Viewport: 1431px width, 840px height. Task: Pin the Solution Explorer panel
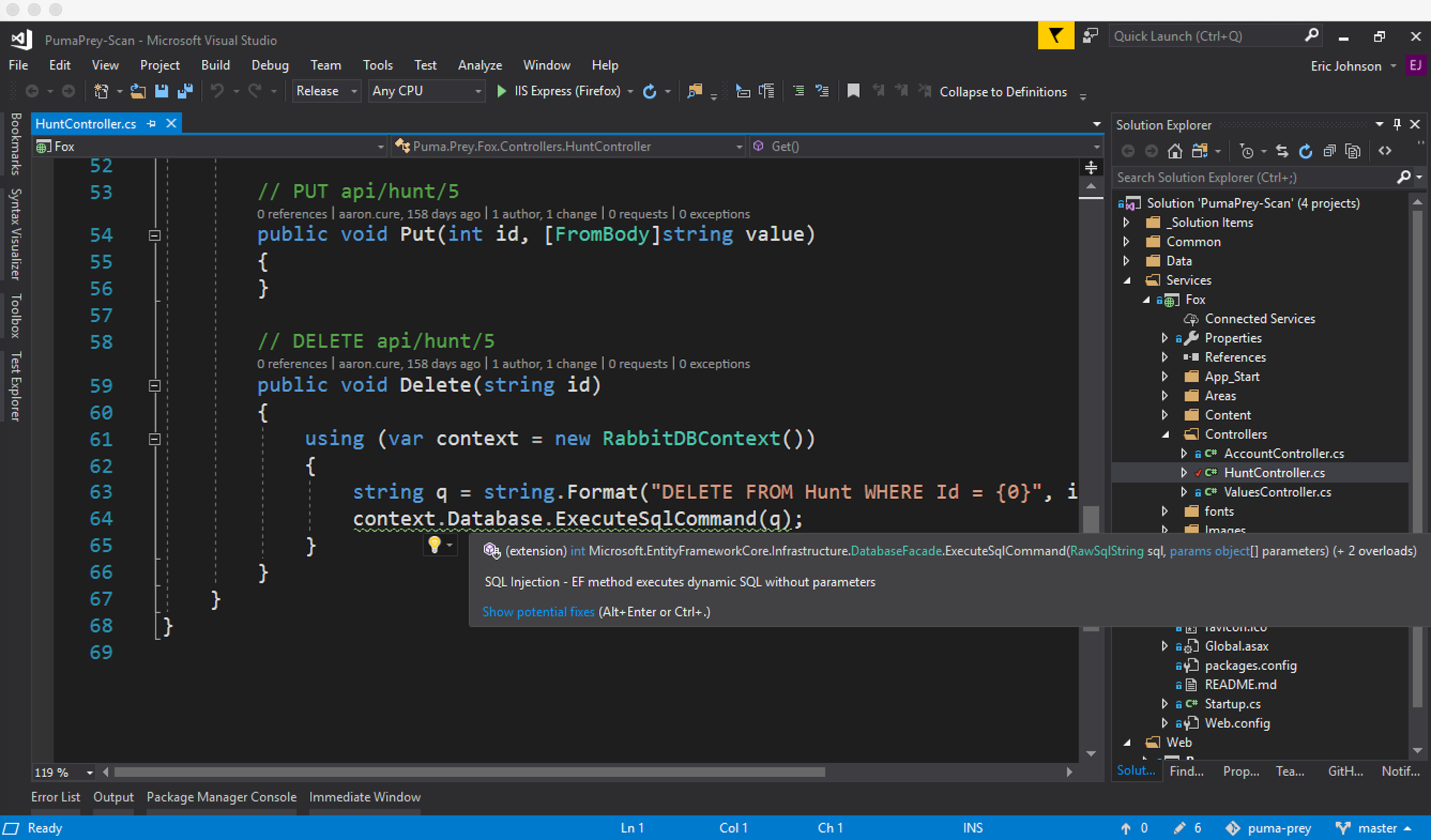click(x=1397, y=124)
